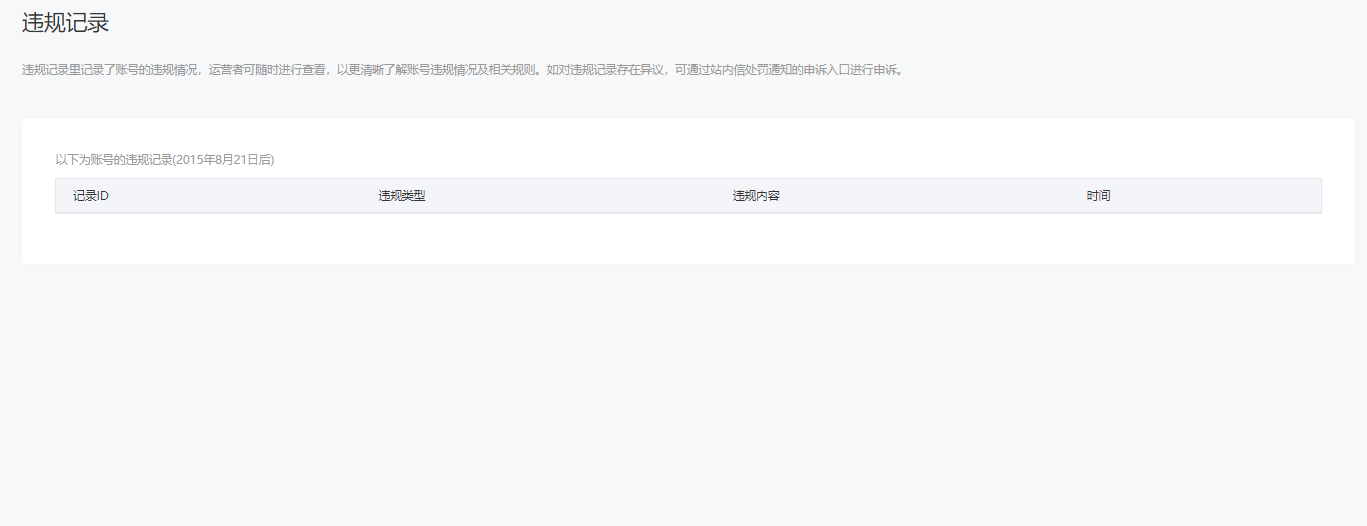
Task: Click the 以下为账号的违规记录 caption text
Action: pyautogui.click(x=165, y=159)
